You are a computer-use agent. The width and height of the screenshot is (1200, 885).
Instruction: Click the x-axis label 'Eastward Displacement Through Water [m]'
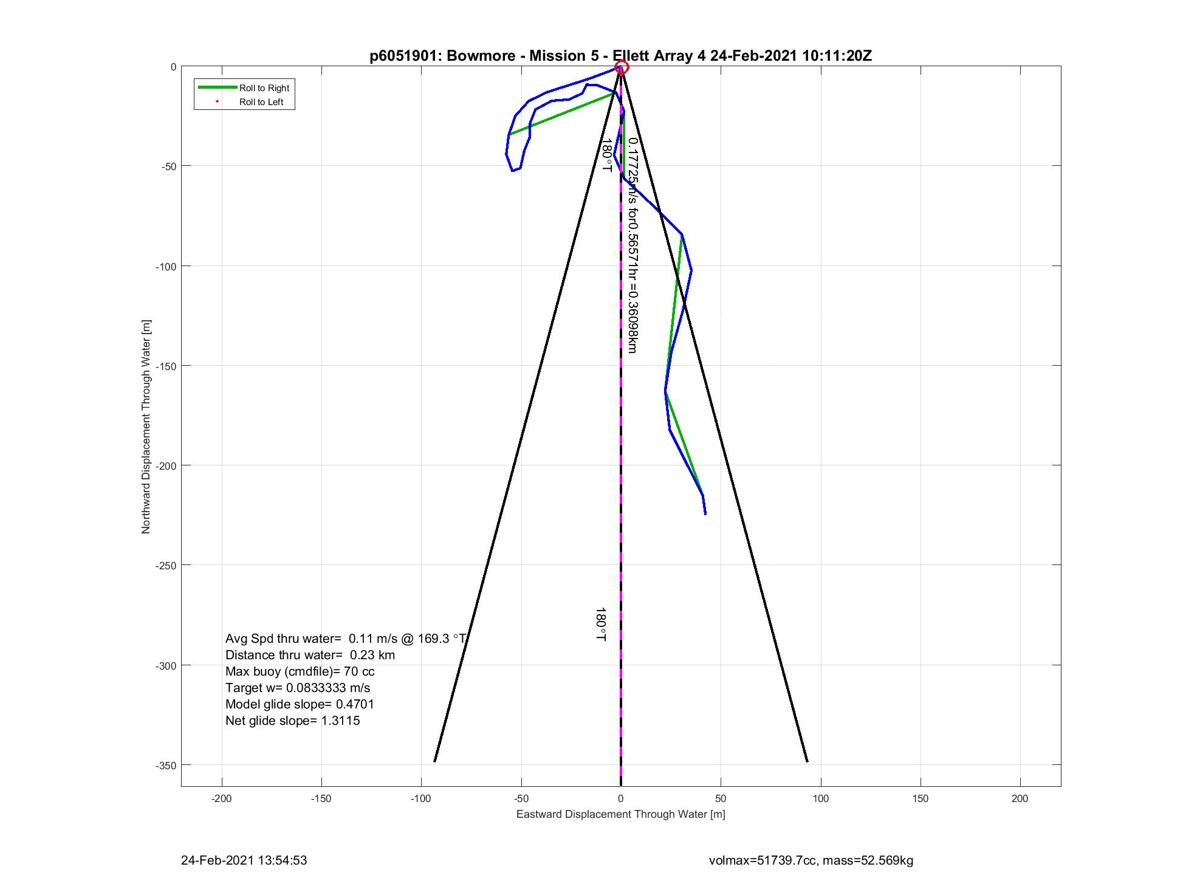(x=620, y=815)
